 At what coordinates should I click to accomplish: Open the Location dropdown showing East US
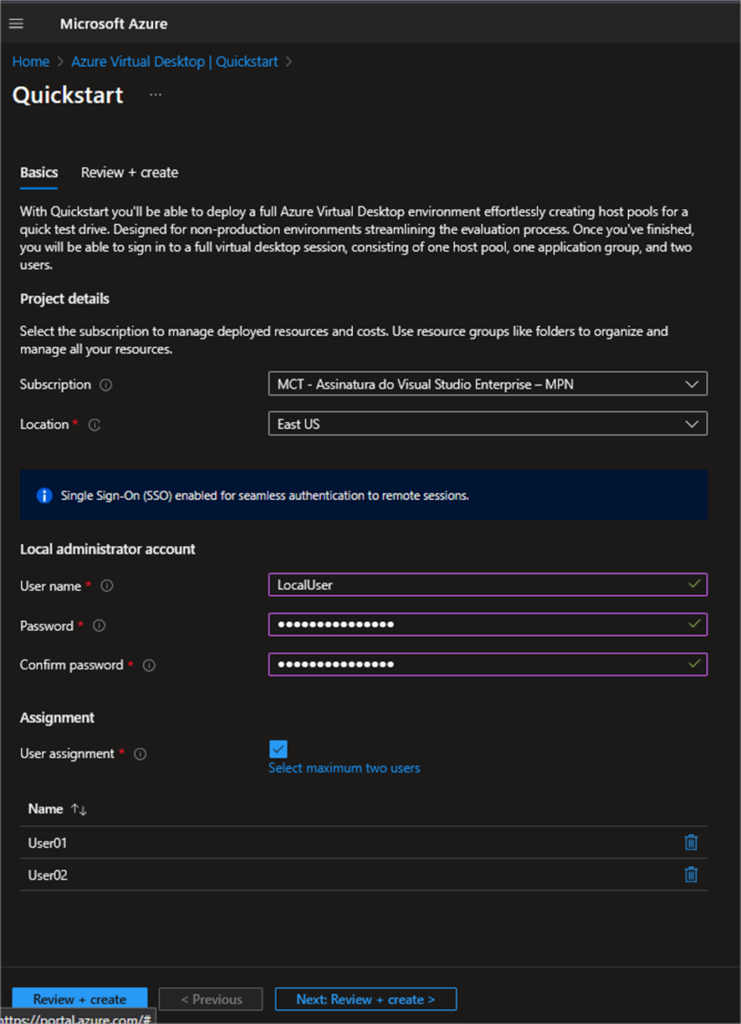click(488, 424)
